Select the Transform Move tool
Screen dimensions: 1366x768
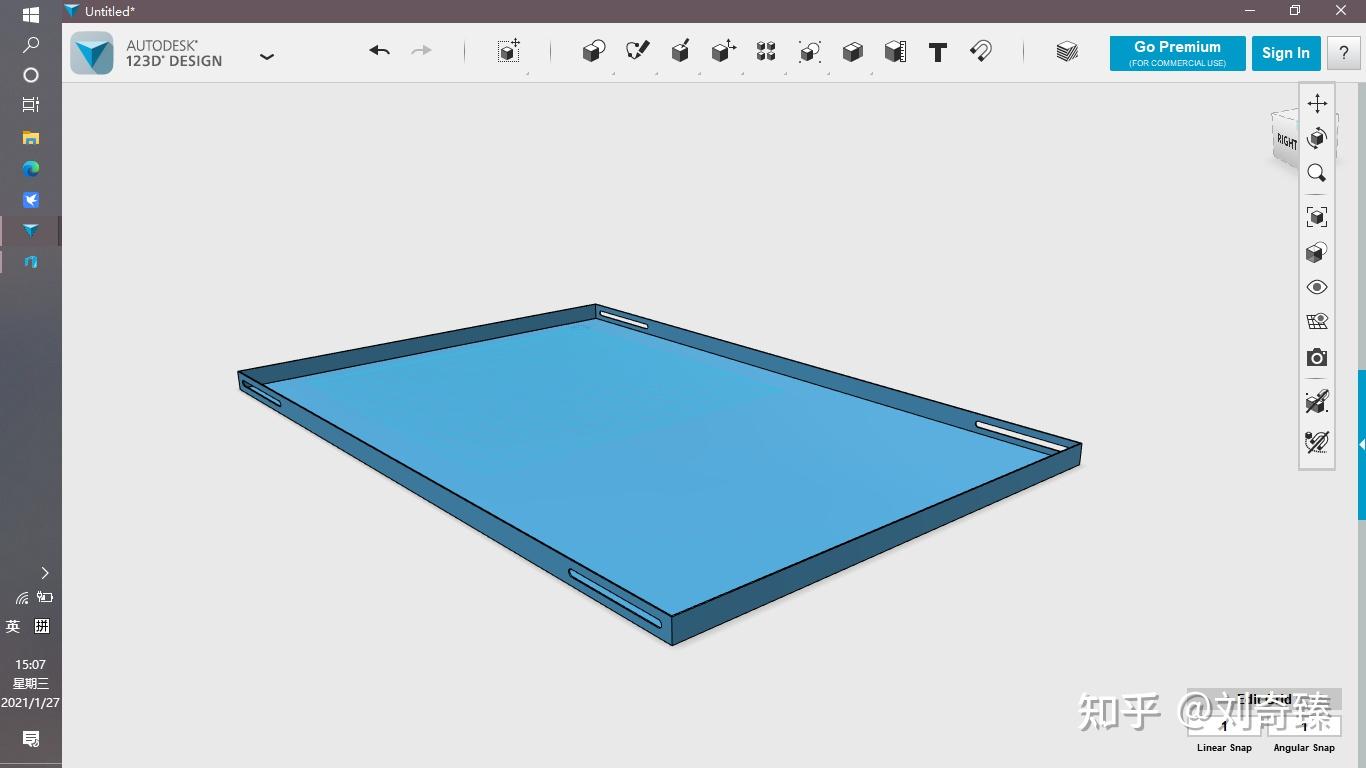[507, 52]
